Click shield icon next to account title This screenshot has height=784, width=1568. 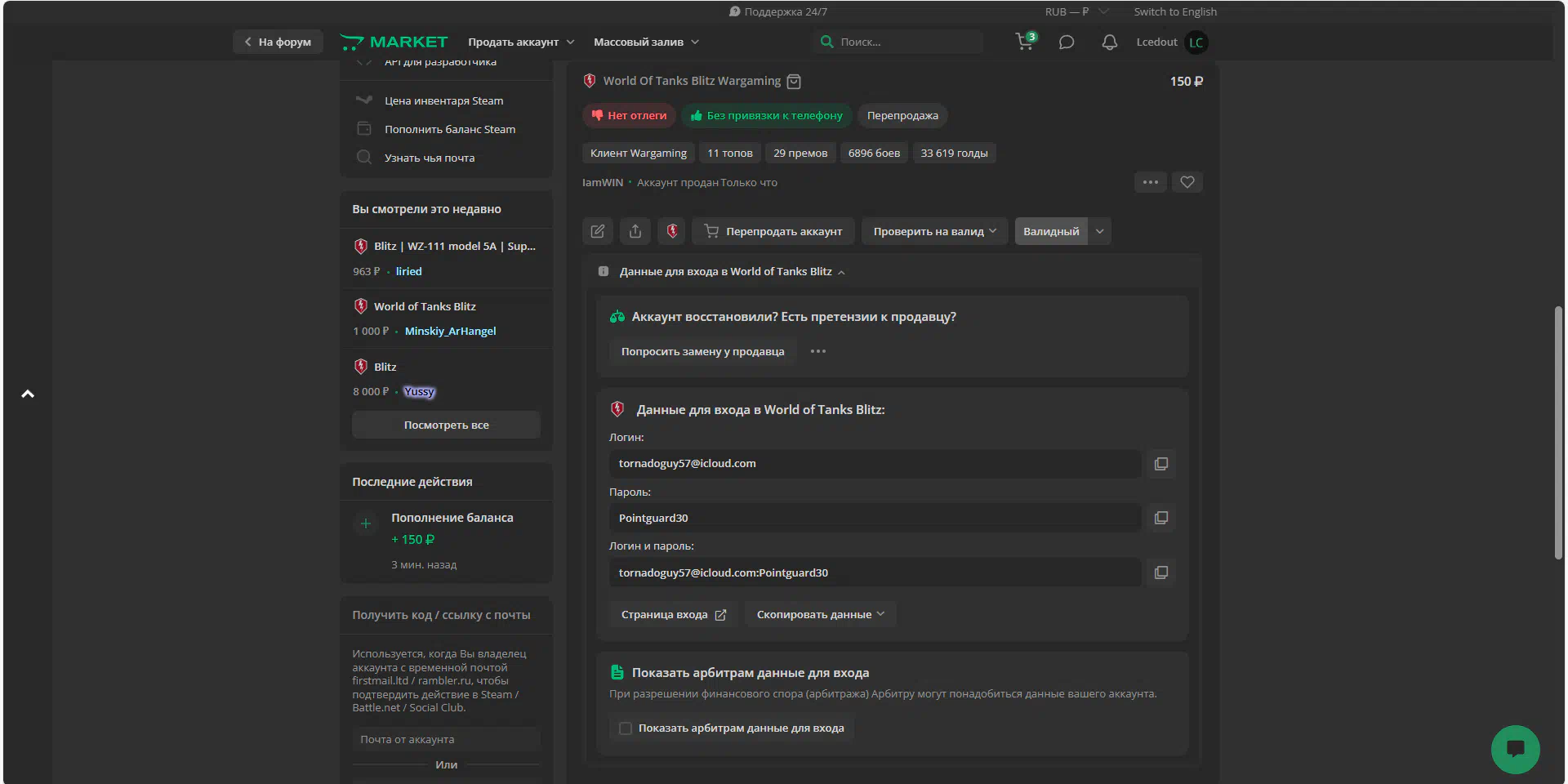coord(590,81)
